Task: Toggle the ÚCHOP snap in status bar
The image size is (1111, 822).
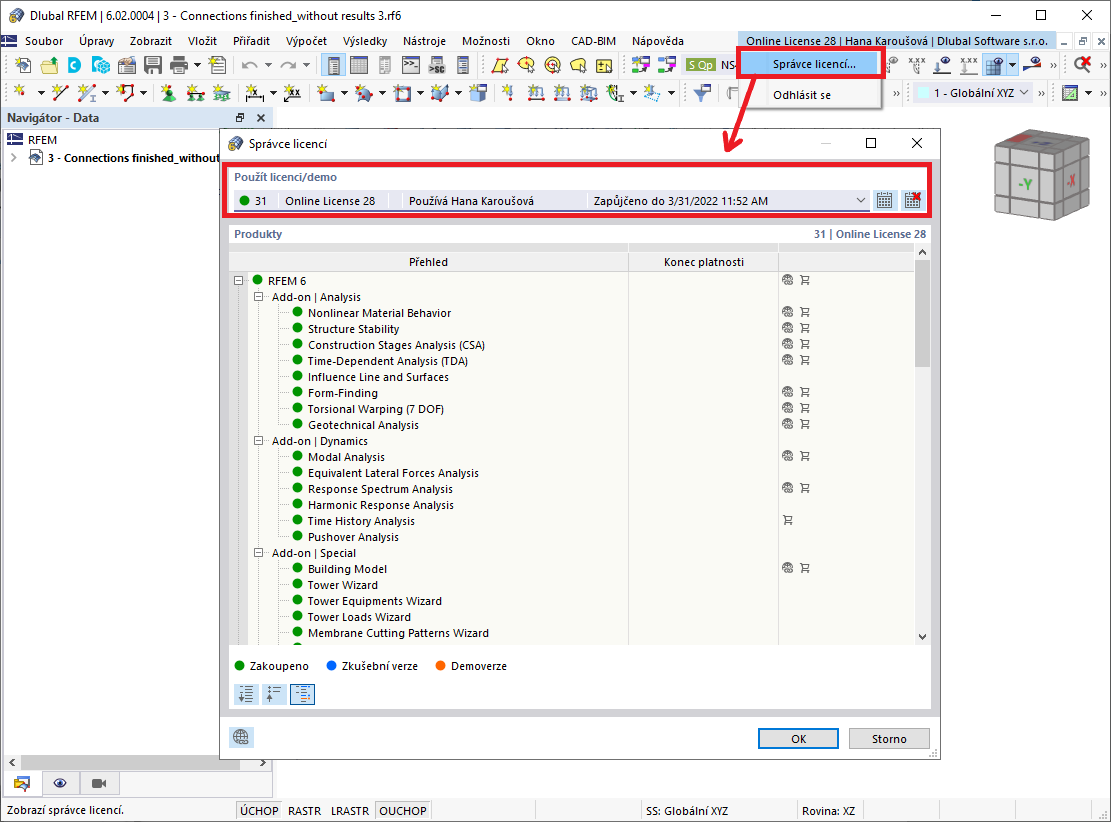Action: 259,811
